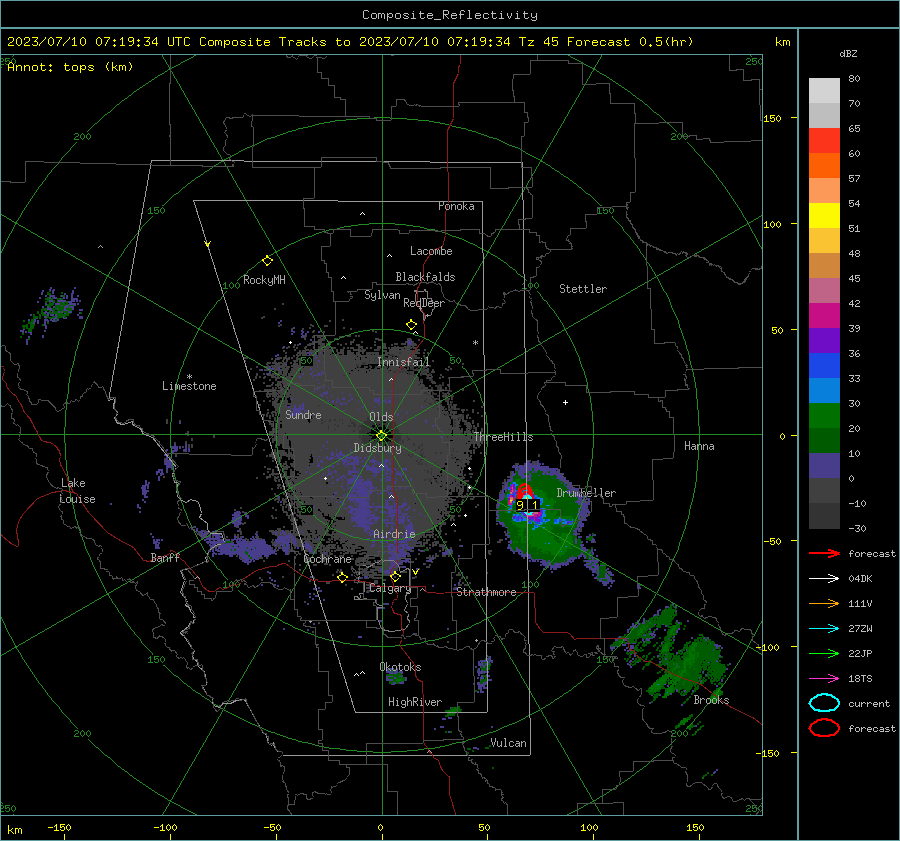Click the white 04DK arrow legend icon
Screen dimensions: 900x841
(824, 579)
